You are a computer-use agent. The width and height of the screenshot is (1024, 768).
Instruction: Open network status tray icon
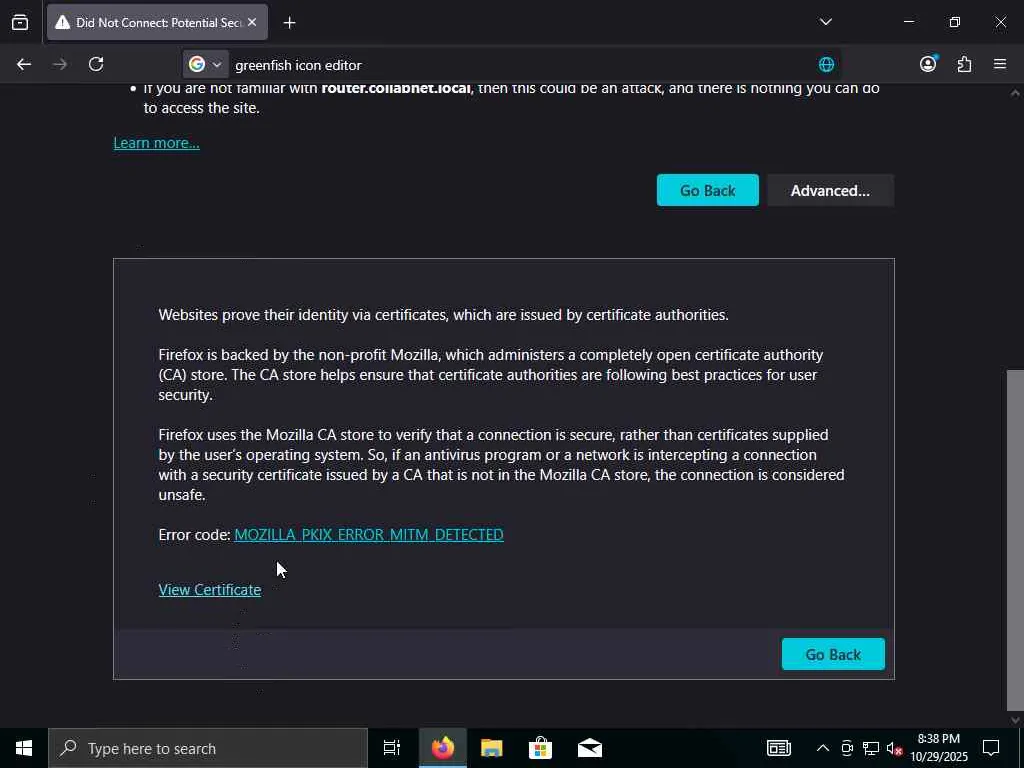pyautogui.click(x=871, y=748)
